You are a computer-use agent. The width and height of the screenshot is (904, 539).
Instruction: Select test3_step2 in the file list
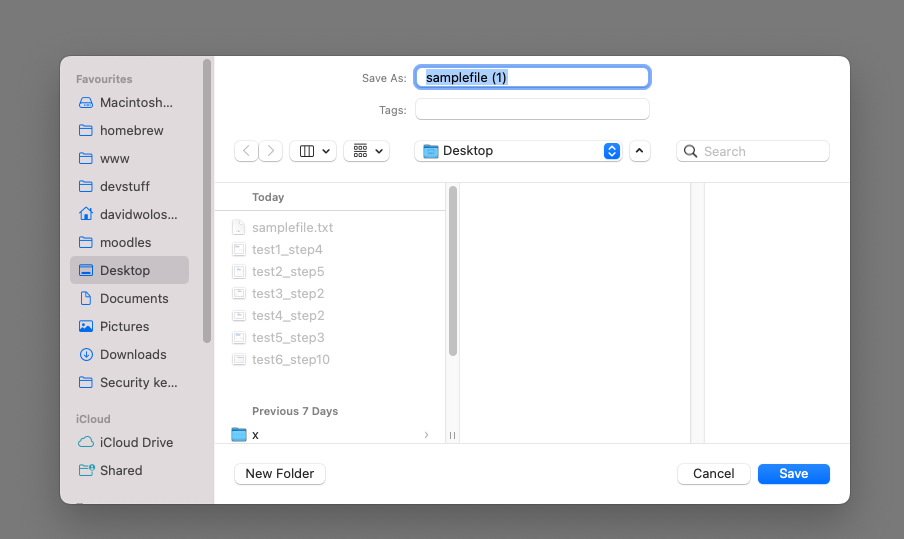pos(330,293)
